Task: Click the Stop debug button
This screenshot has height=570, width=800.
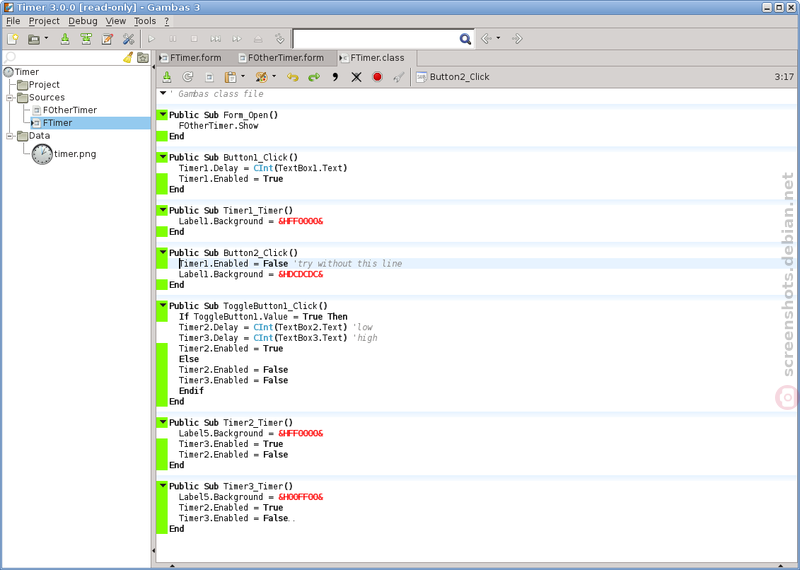Action: click(x=194, y=39)
